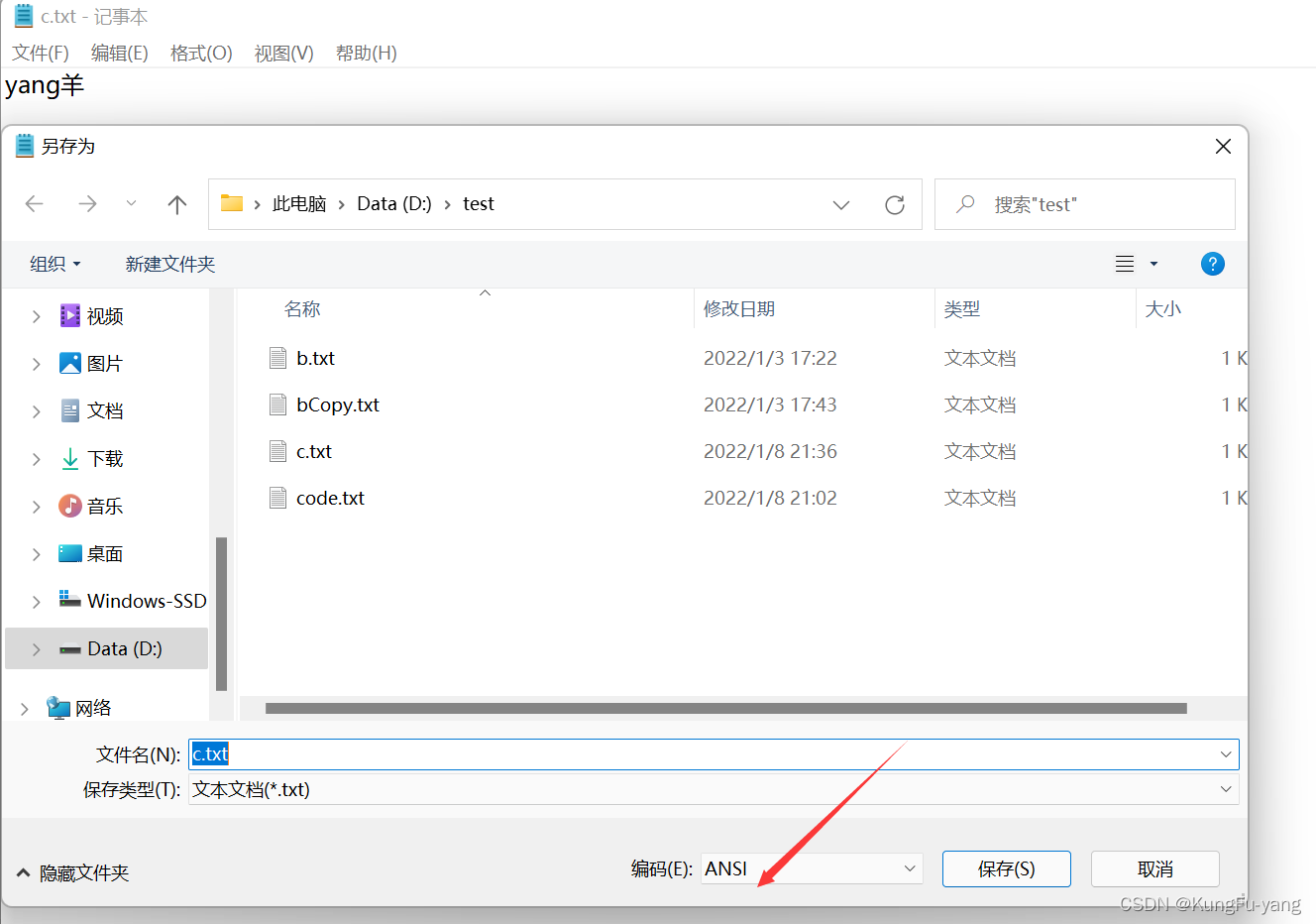This screenshot has width=1316, height=924.
Task: Expand the 音乐 tree node
Action: 37,507
